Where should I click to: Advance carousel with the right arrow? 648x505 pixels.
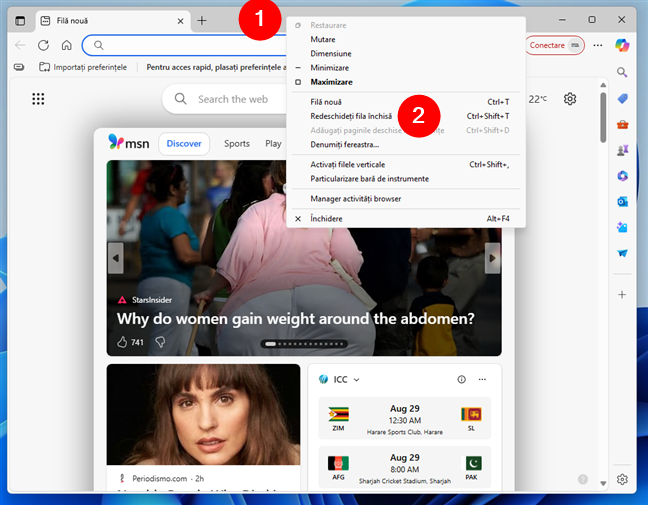492,258
